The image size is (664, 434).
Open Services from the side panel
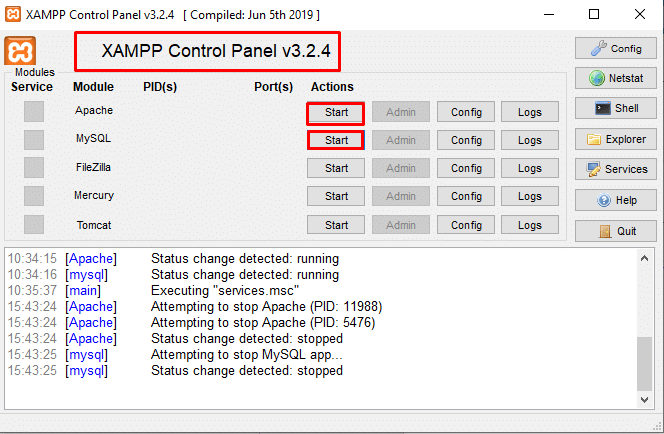(x=614, y=169)
